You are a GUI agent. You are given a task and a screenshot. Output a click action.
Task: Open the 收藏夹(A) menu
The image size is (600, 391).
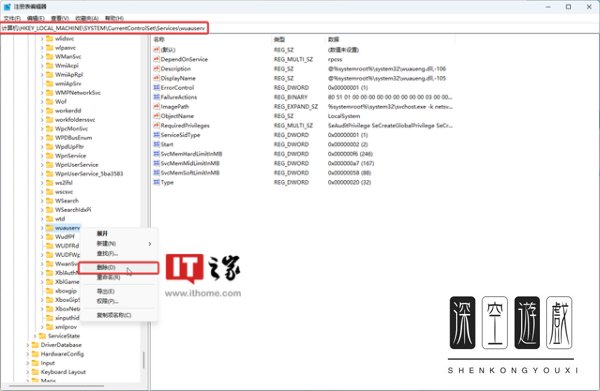click(87, 18)
